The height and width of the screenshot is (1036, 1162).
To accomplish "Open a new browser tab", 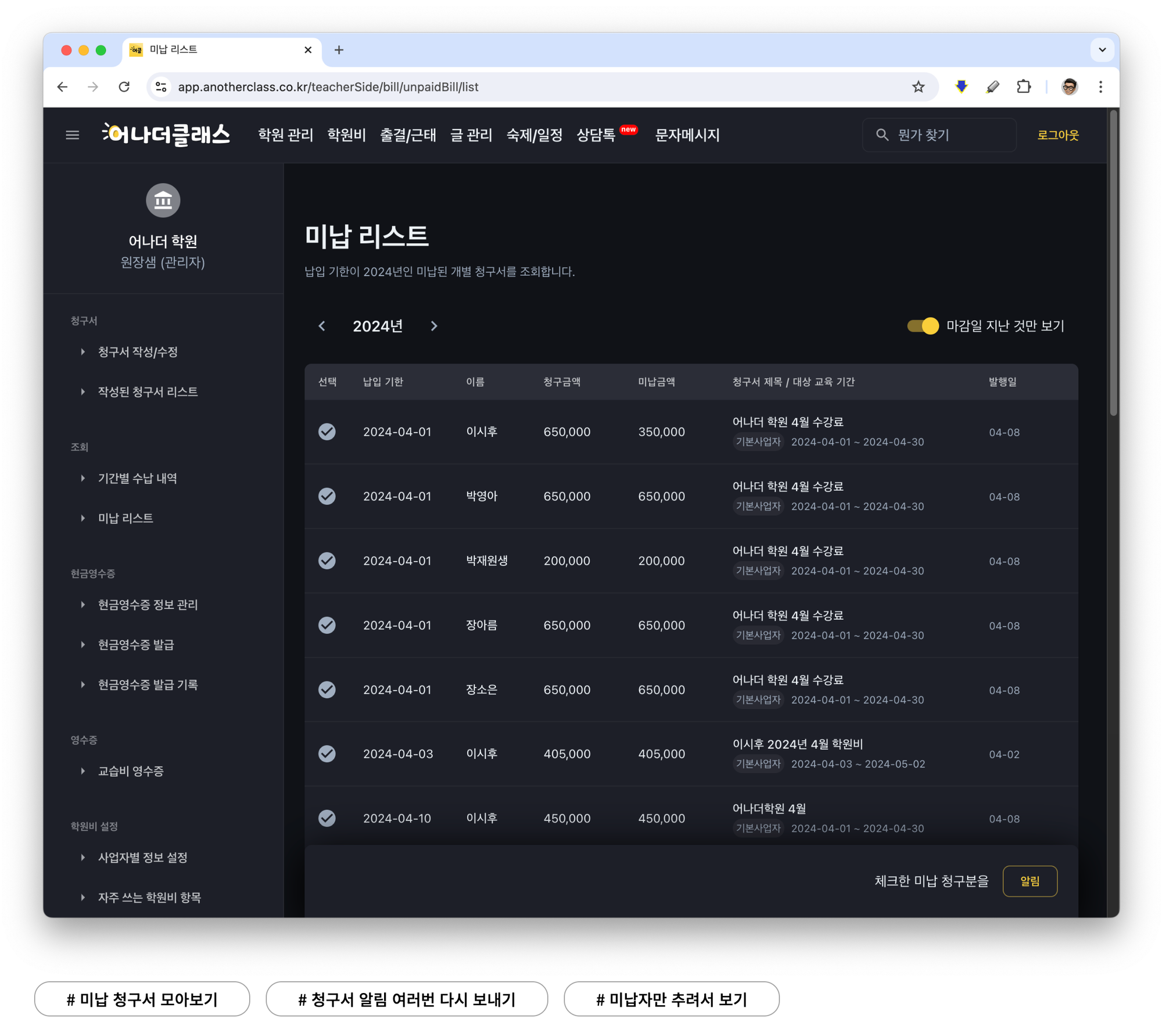I will [x=339, y=50].
